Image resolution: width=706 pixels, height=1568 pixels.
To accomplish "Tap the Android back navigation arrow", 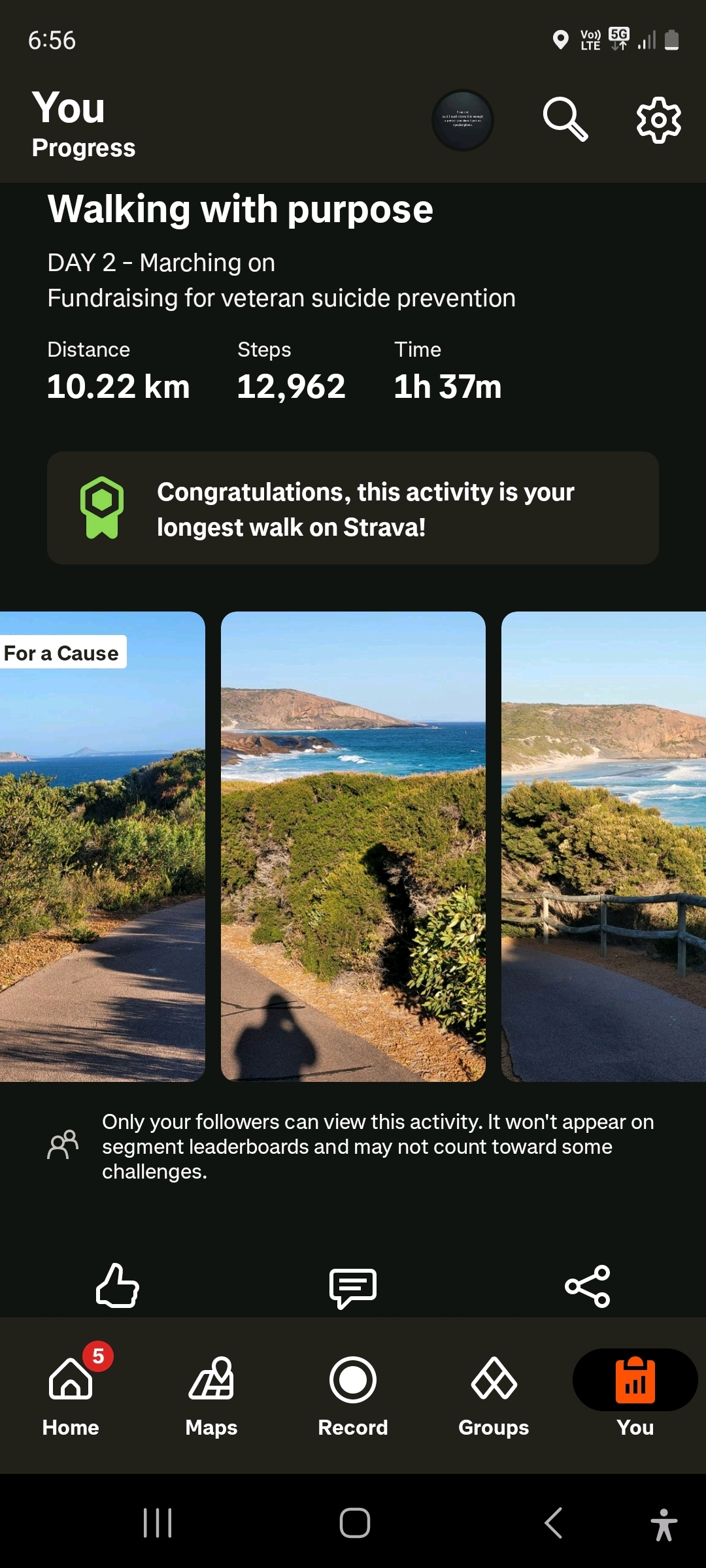I will [554, 1523].
